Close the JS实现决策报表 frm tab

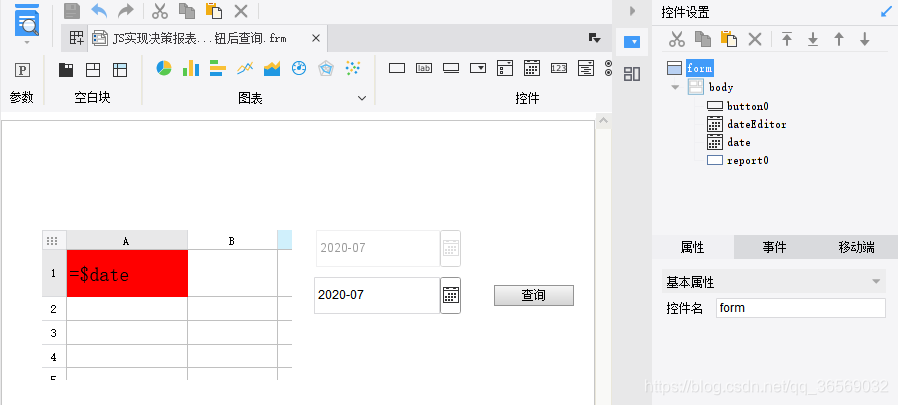coord(316,38)
